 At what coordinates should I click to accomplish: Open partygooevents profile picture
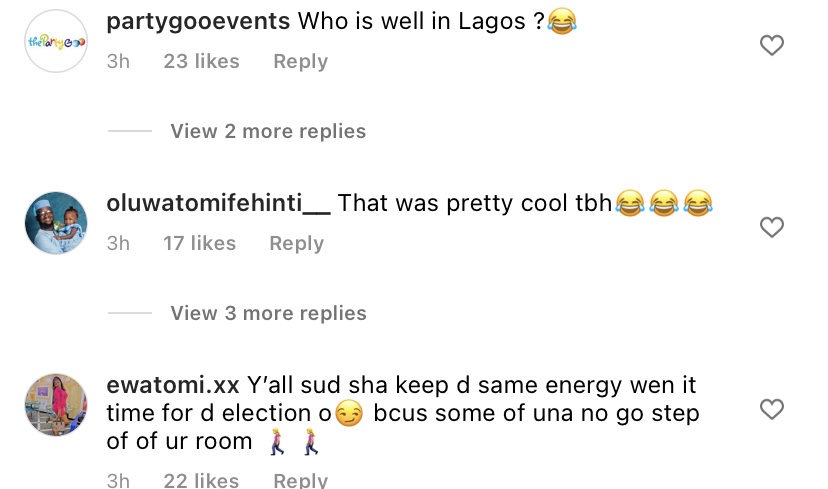(56, 41)
